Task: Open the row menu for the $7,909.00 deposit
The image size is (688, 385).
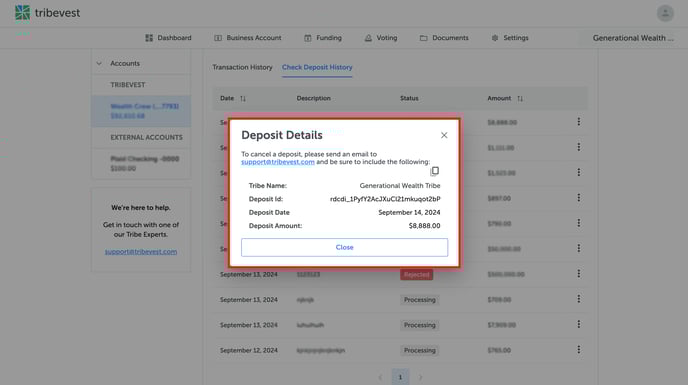Action: pyautogui.click(x=579, y=324)
